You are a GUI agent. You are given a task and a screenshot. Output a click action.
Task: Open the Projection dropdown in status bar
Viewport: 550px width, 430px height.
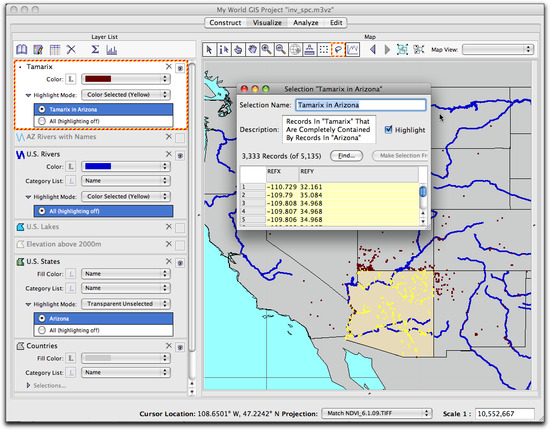click(x=377, y=414)
